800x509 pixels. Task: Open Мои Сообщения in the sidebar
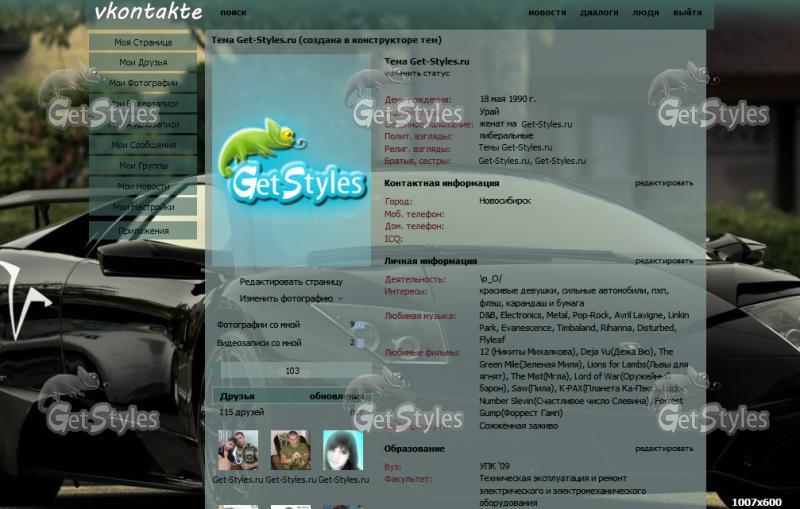pyautogui.click(x=143, y=145)
